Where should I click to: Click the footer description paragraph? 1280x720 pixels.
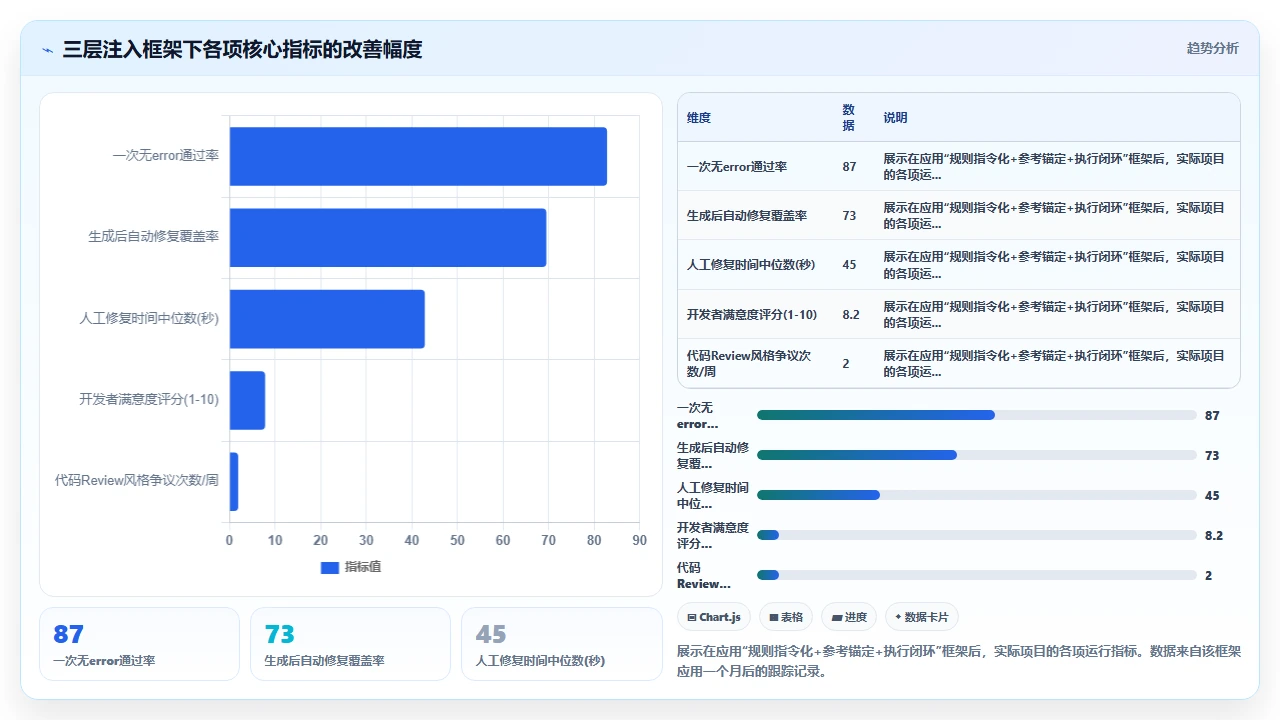click(x=959, y=661)
